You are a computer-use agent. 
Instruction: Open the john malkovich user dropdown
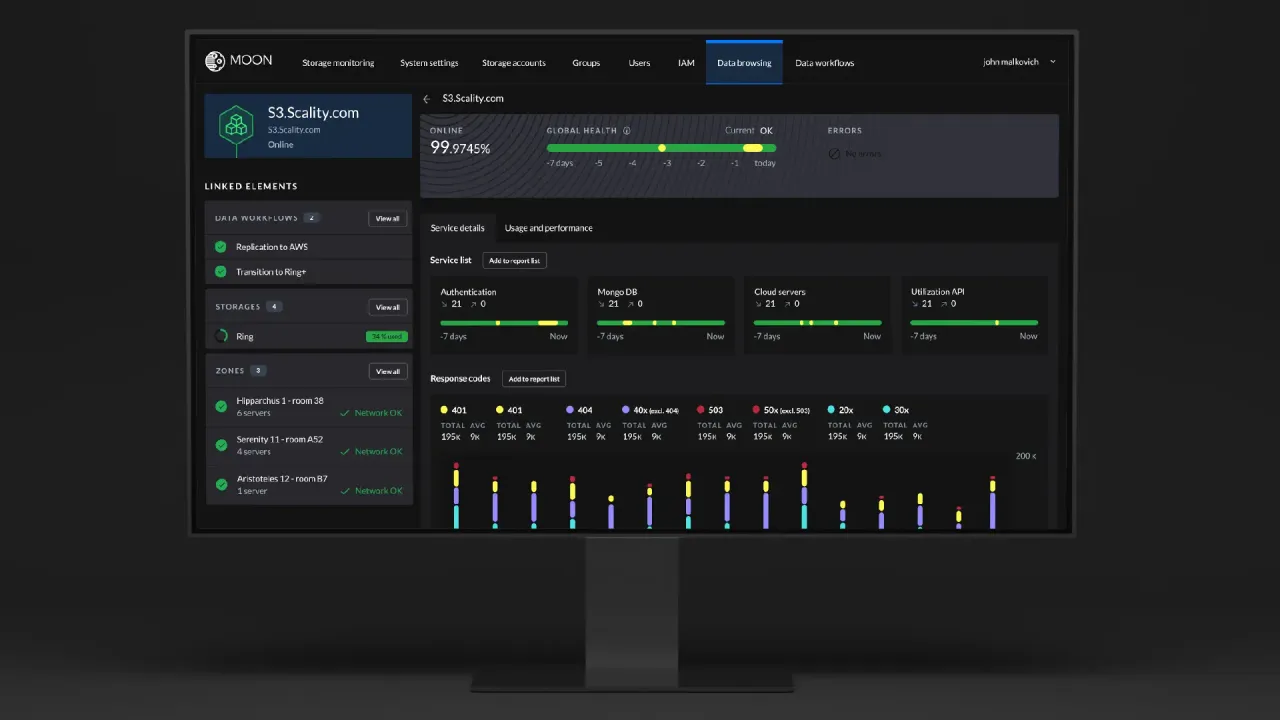tap(1019, 62)
